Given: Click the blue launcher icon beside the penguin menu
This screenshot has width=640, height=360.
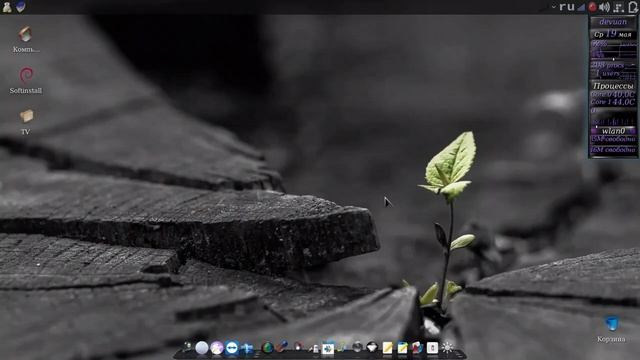Looking at the screenshot, I should click(20, 7).
